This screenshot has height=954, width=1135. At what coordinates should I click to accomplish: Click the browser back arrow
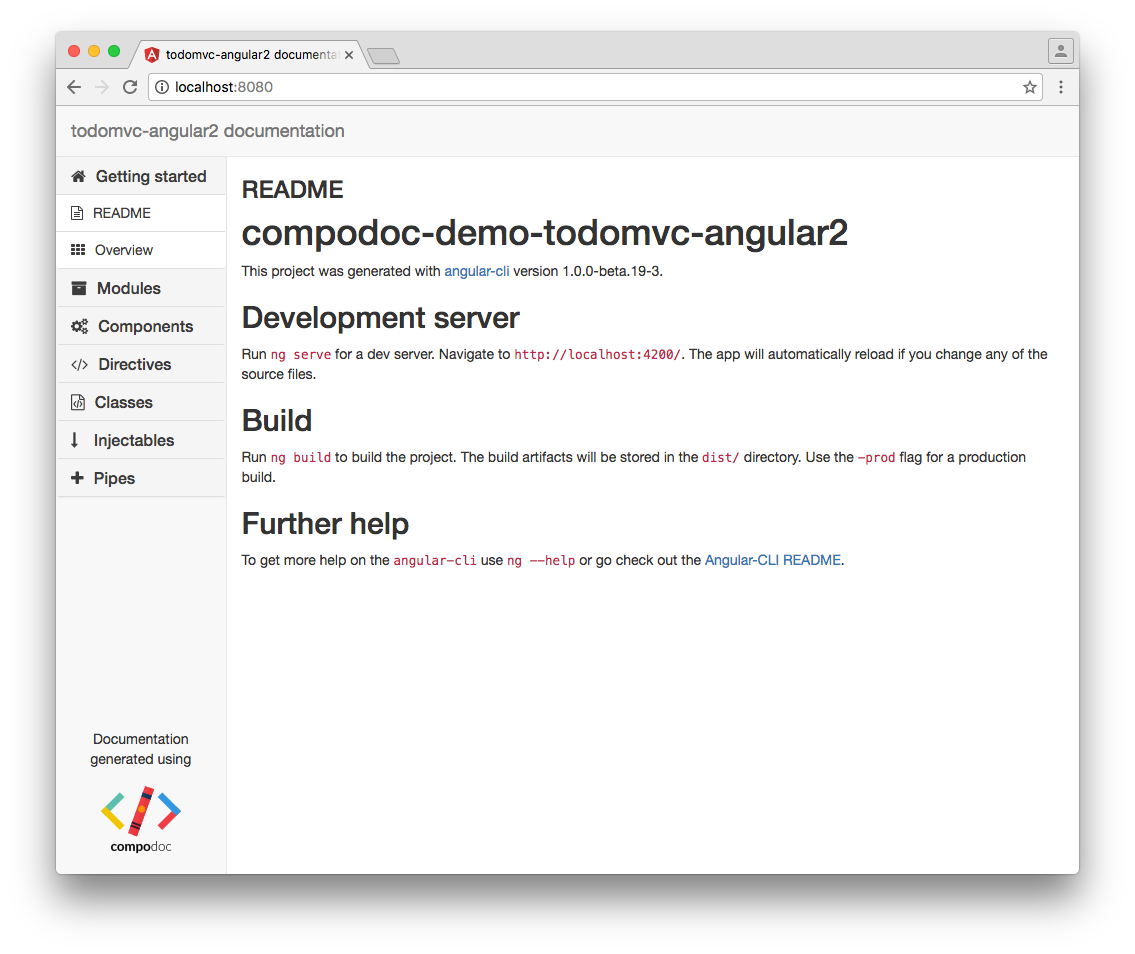click(73, 87)
